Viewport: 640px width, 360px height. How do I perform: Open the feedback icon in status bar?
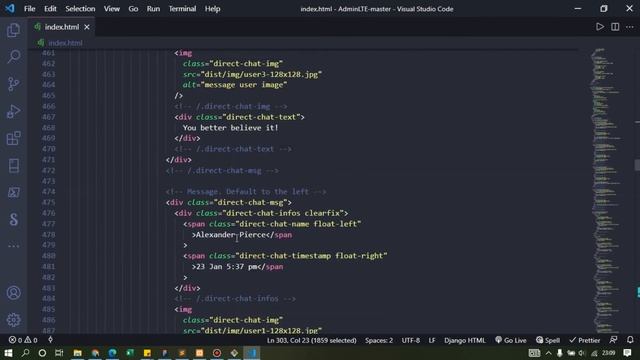coord(613,340)
